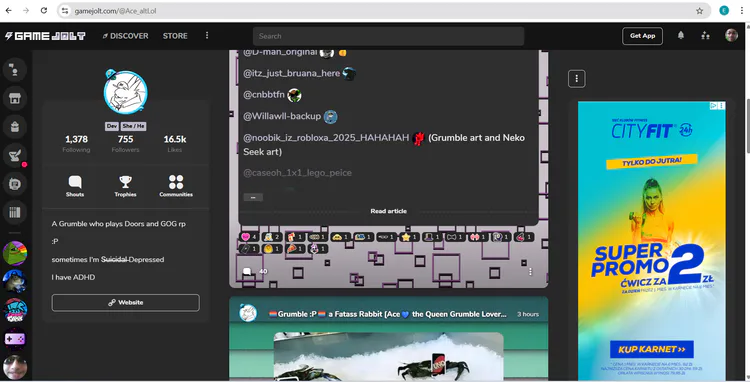Bookmark this page with the star
This screenshot has height=382, width=750.
(x=699, y=11)
